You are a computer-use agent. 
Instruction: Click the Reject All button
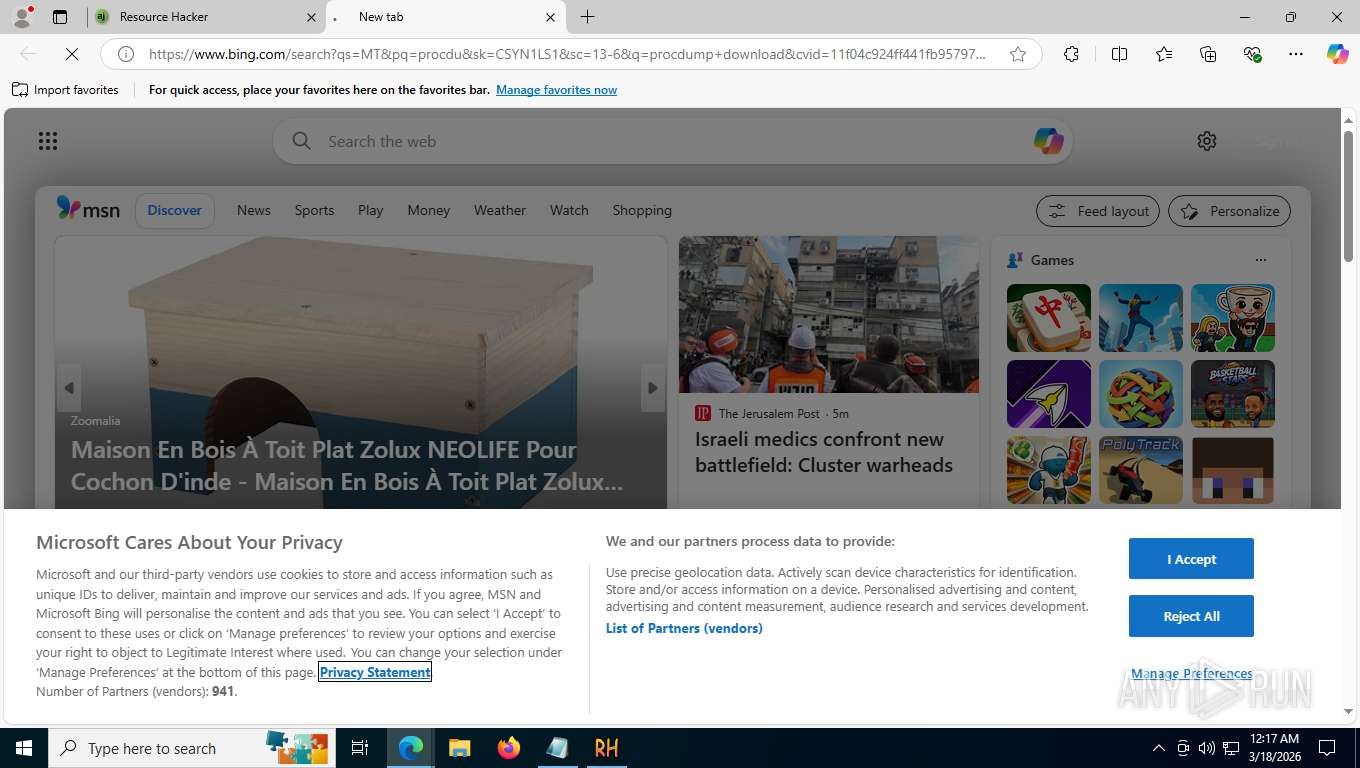[x=1191, y=616]
